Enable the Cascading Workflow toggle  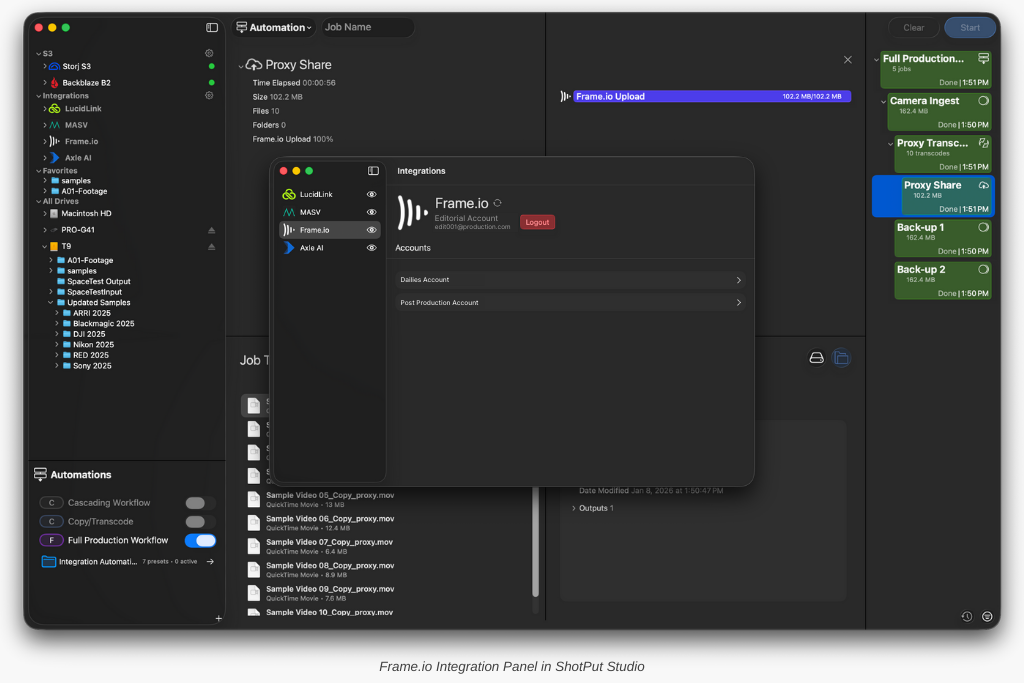[200, 503]
